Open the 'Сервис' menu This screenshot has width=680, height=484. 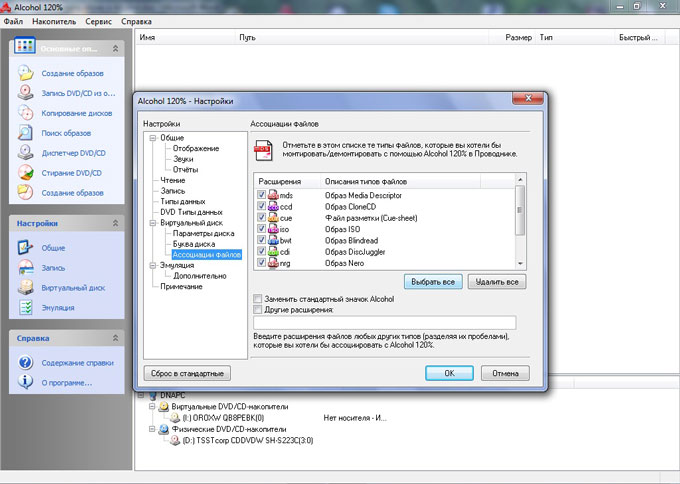pos(98,21)
